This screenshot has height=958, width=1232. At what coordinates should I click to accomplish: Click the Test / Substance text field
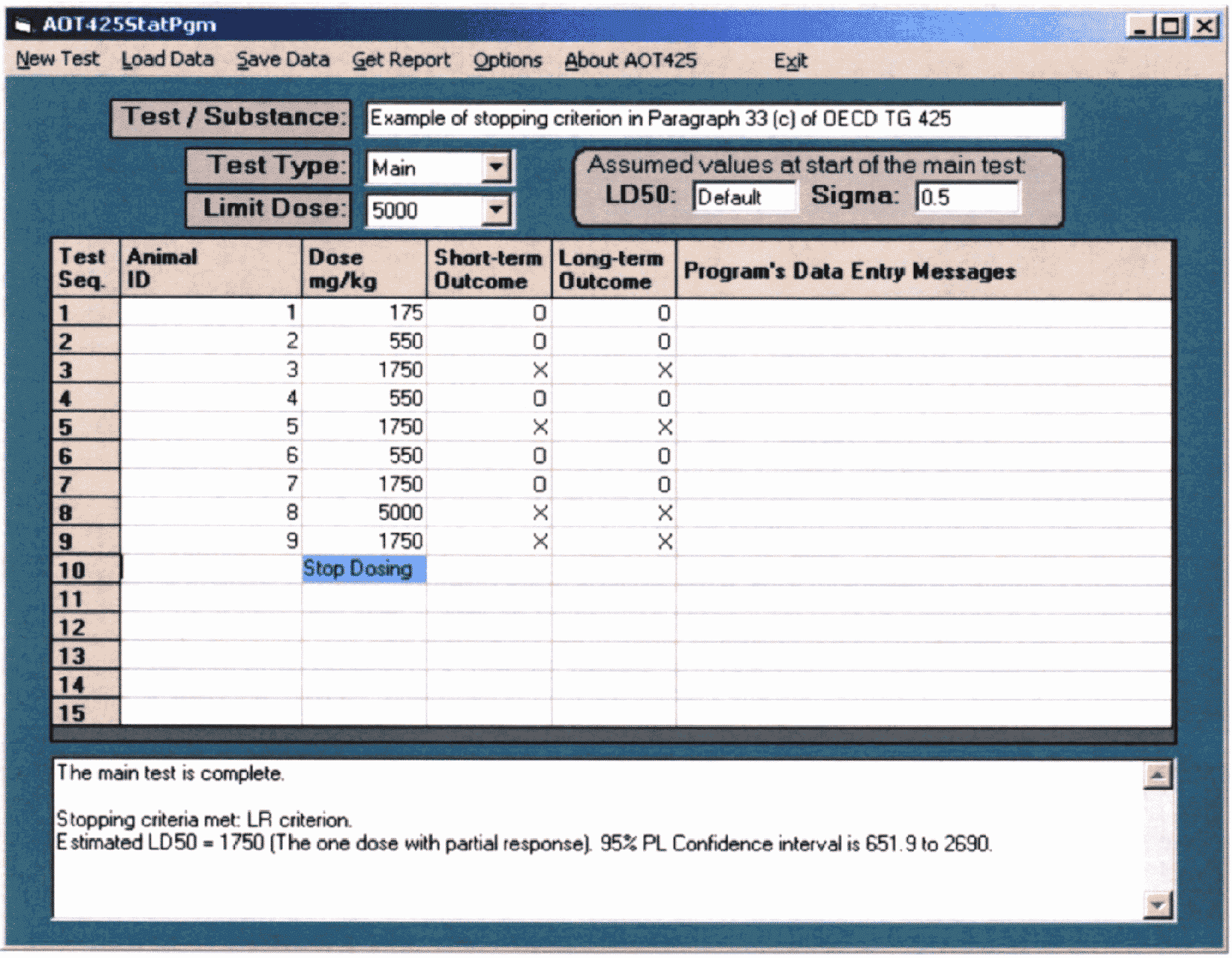point(714,120)
